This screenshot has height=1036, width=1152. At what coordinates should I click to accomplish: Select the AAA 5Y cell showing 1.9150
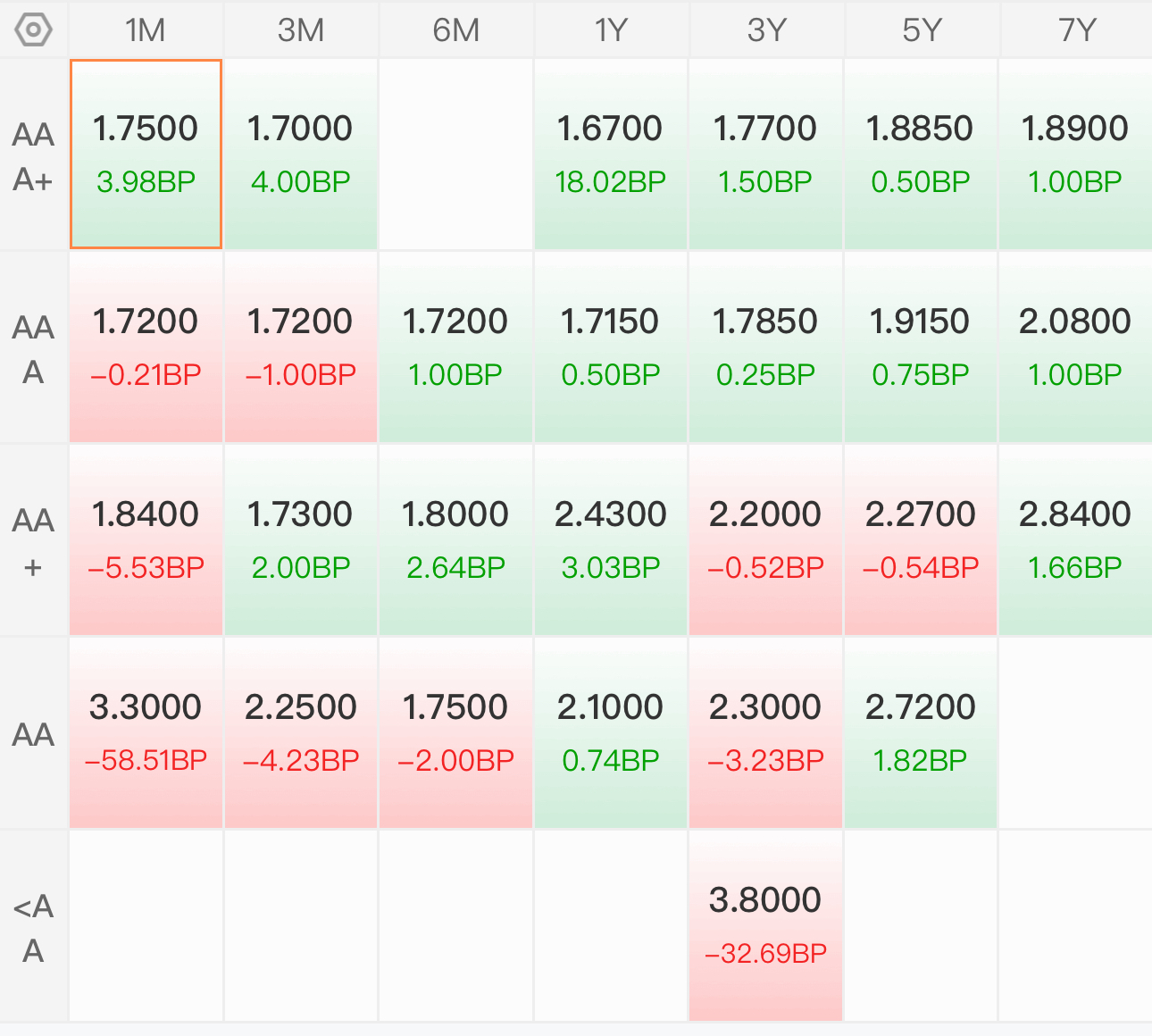pyautogui.click(x=921, y=347)
